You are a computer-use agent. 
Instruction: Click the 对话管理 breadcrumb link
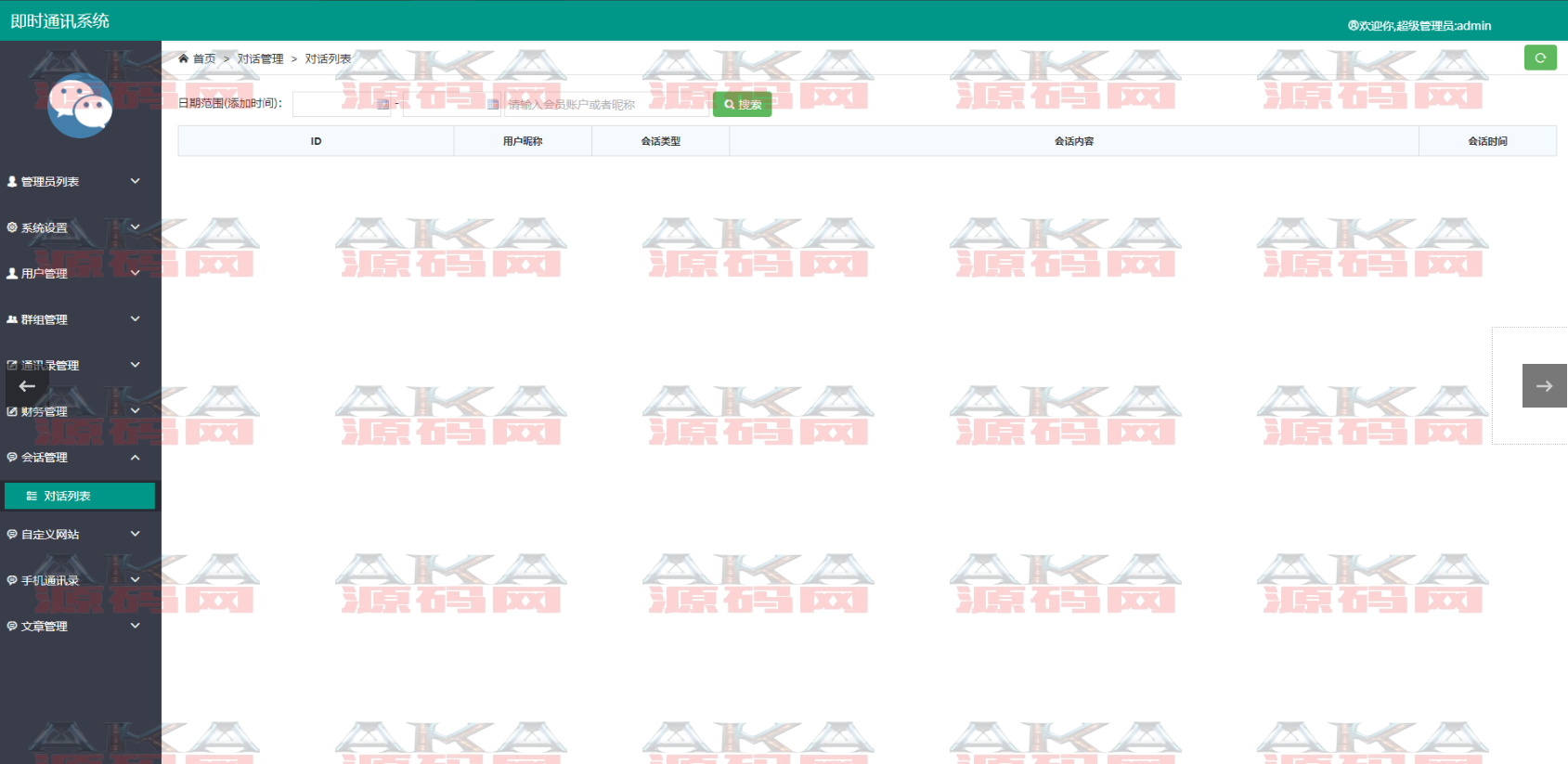pos(260,58)
